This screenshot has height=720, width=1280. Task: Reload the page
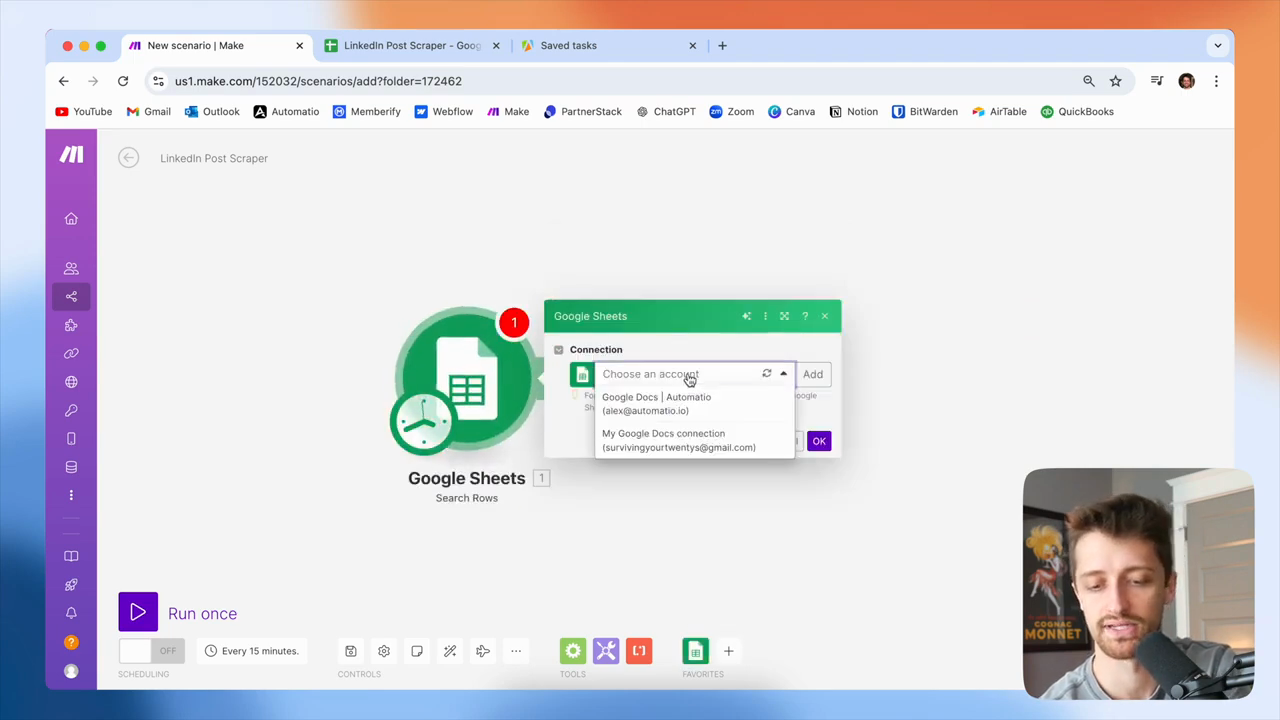pyautogui.click(x=123, y=81)
